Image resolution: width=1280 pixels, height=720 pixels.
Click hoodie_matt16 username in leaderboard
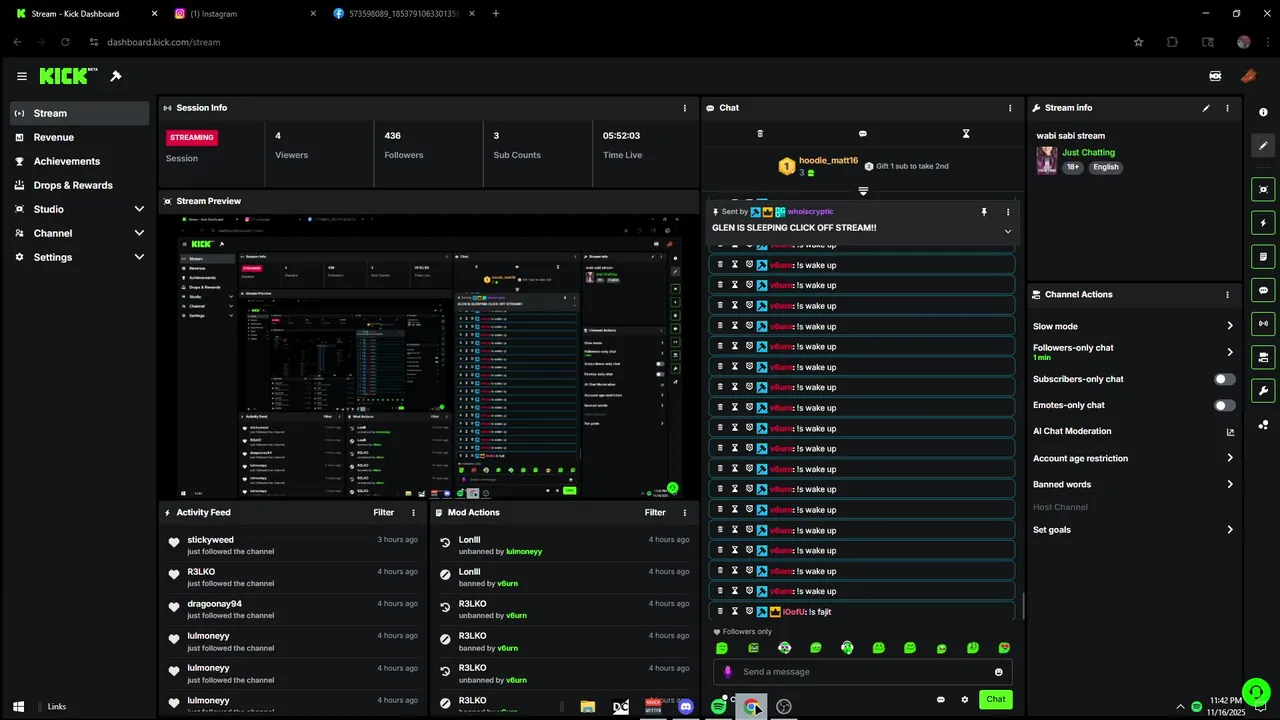click(x=829, y=160)
